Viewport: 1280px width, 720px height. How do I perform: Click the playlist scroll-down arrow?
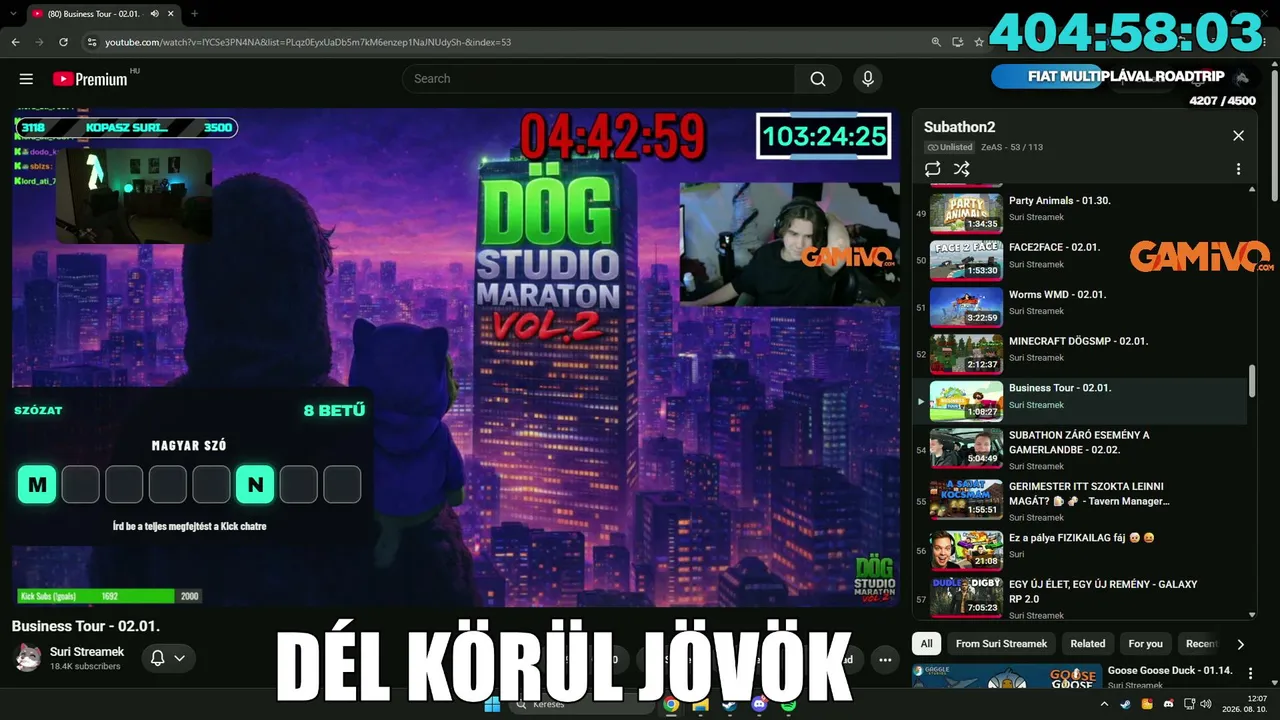coord(1252,615)
